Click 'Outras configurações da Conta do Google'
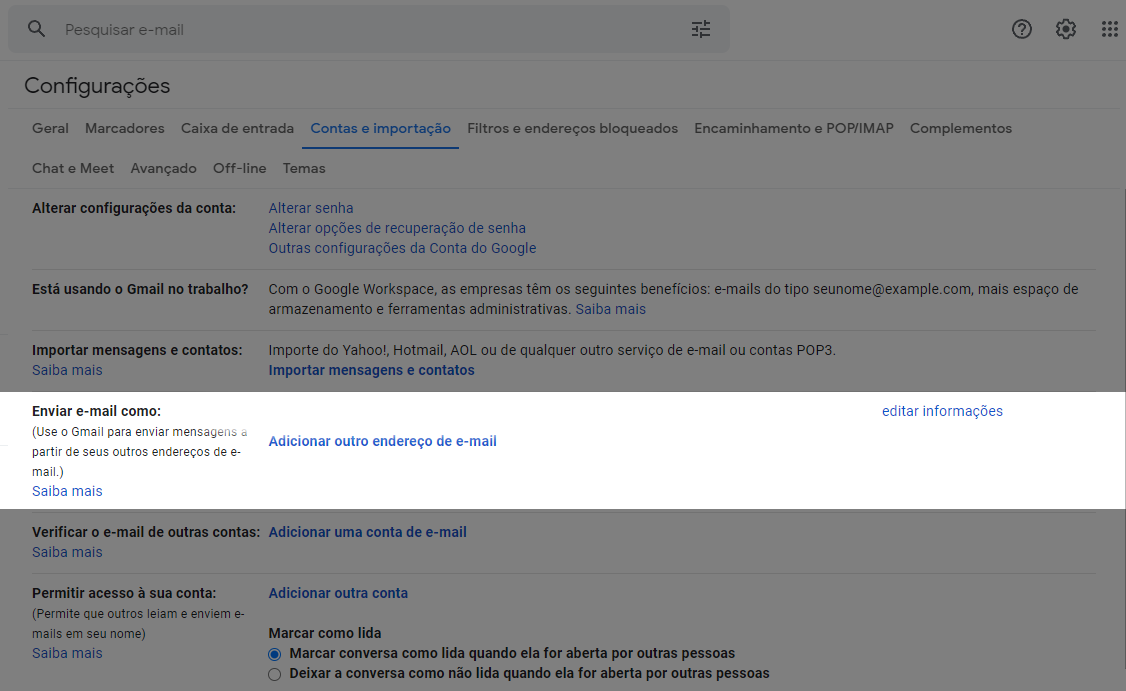This screenshot has height=691, width=1126. click(x=402, y=249)
